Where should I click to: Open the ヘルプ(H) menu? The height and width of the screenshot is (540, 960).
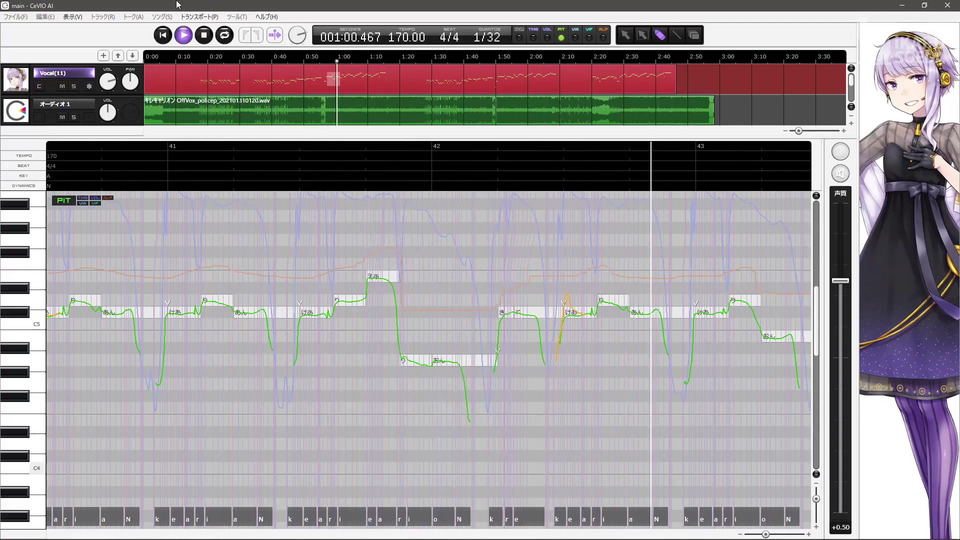(266, 17)
